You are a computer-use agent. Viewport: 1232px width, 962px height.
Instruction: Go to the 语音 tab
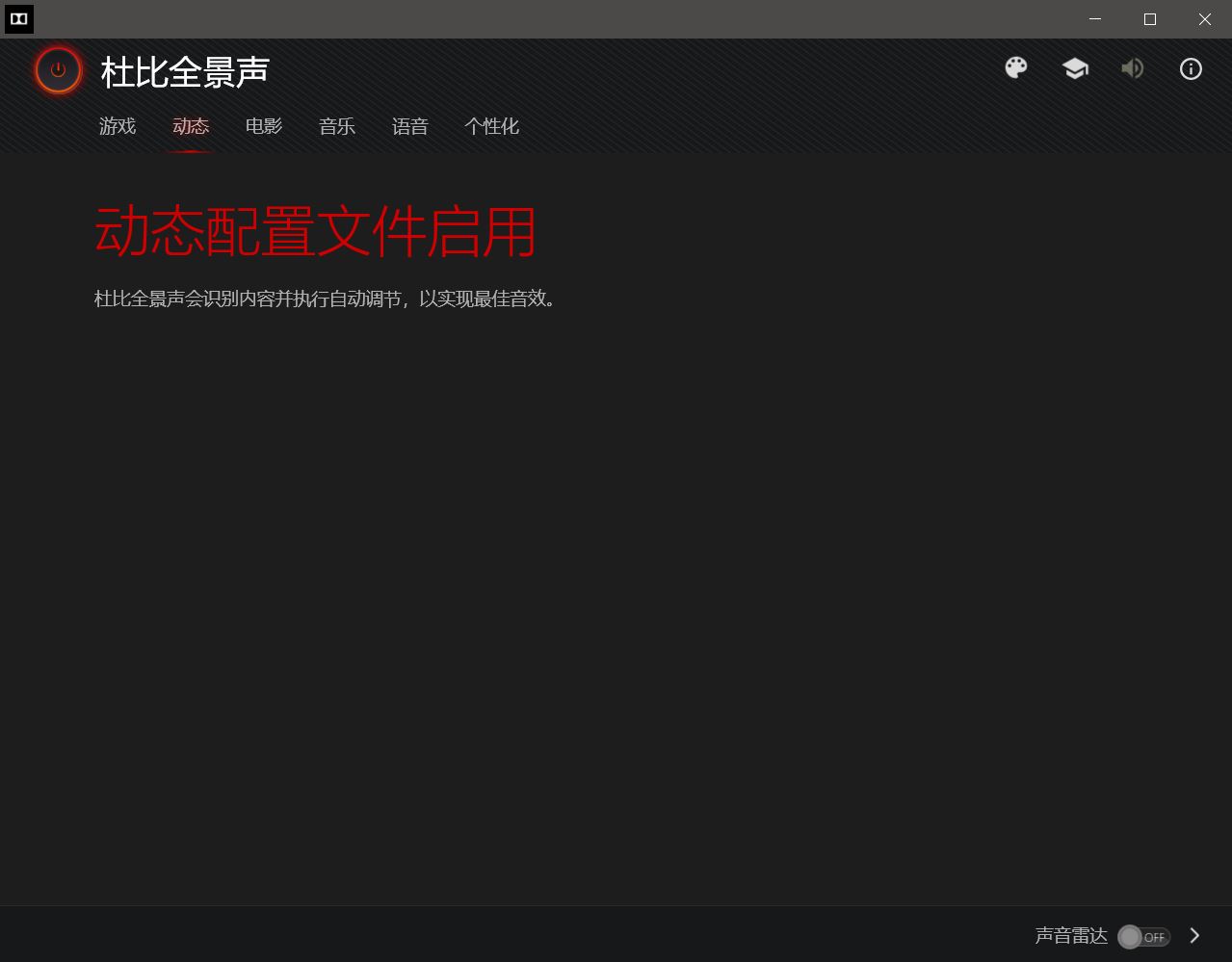(410, 126)
